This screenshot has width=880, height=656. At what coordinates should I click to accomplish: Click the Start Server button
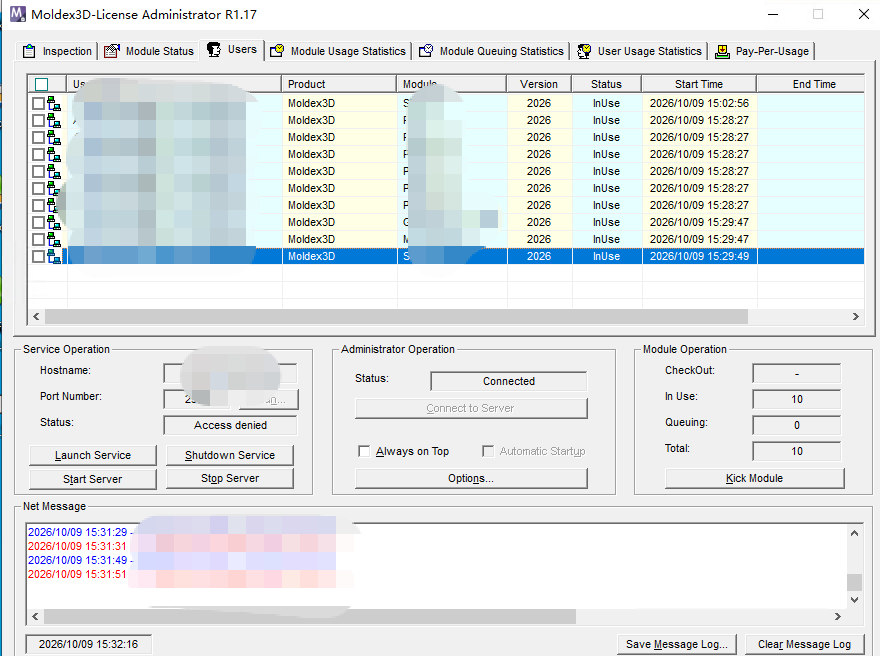(93, 479)
